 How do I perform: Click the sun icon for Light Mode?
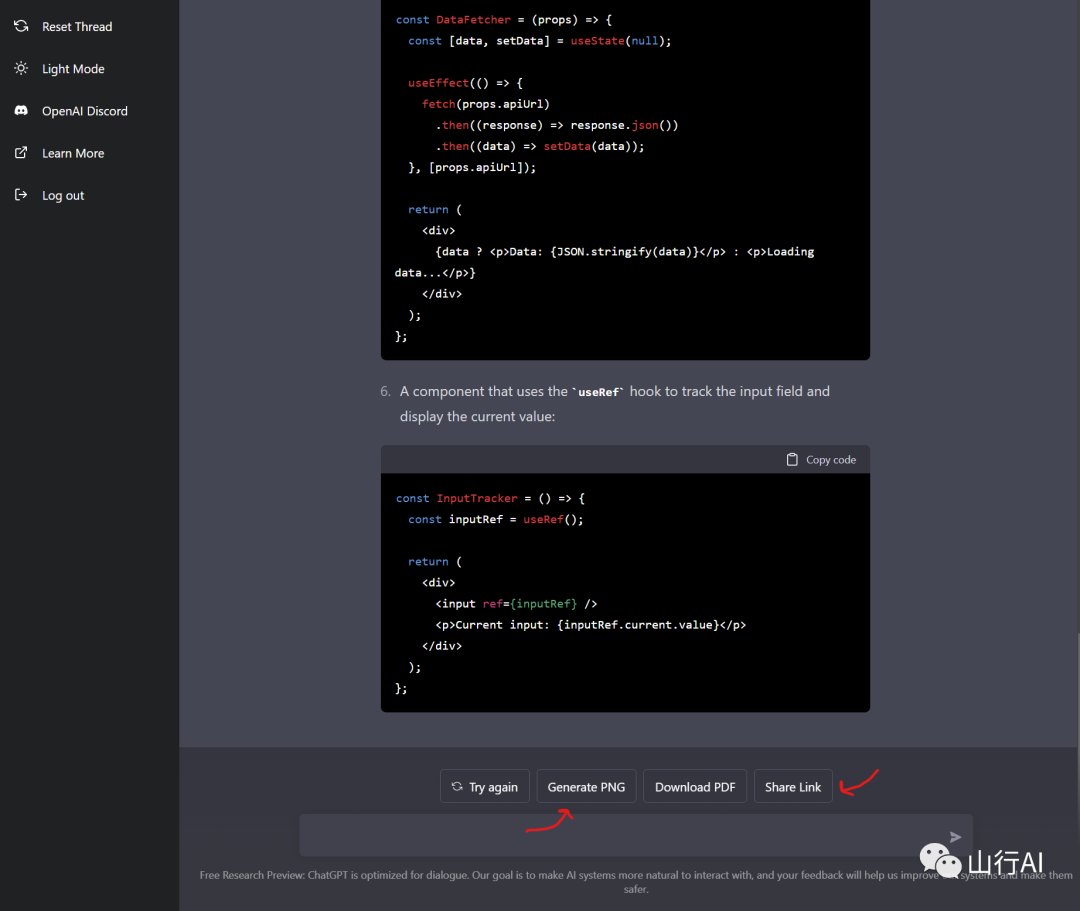pos(21,69)
